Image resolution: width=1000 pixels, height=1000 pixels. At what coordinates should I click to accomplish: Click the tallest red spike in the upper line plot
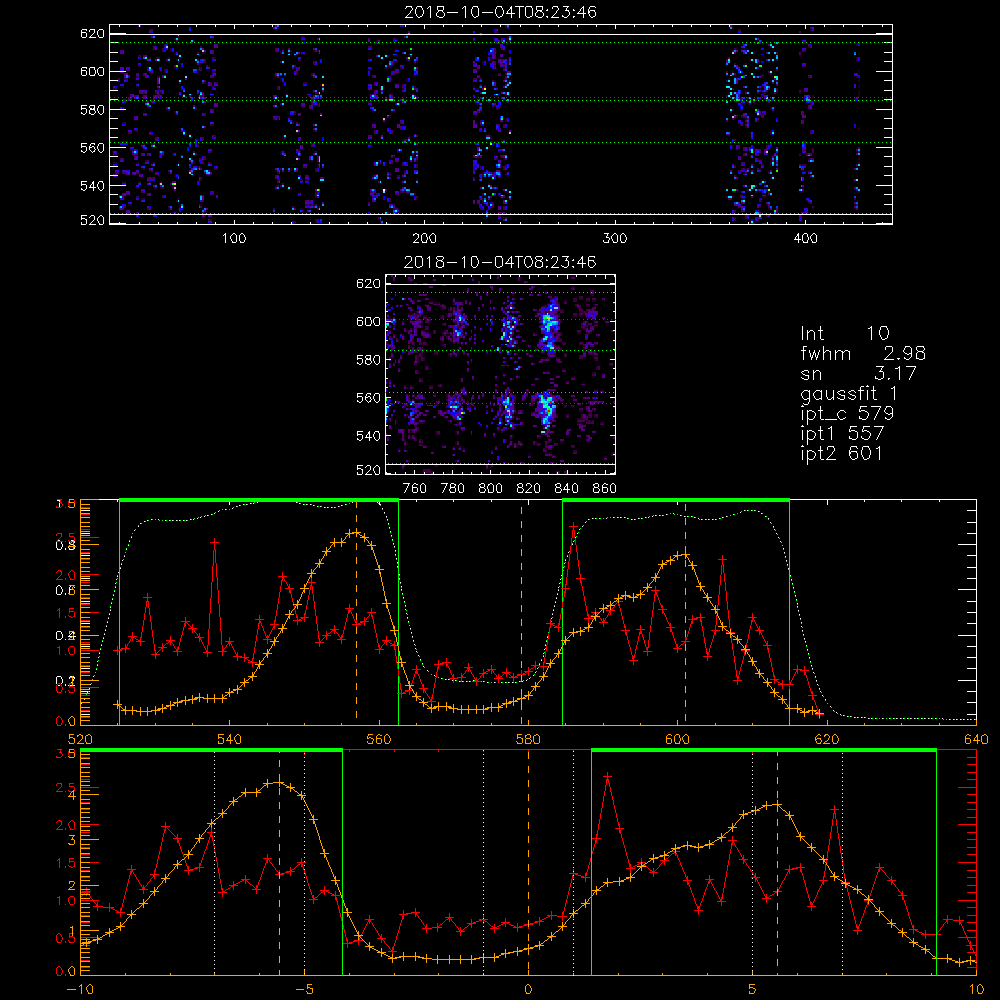tap(574, 527)
